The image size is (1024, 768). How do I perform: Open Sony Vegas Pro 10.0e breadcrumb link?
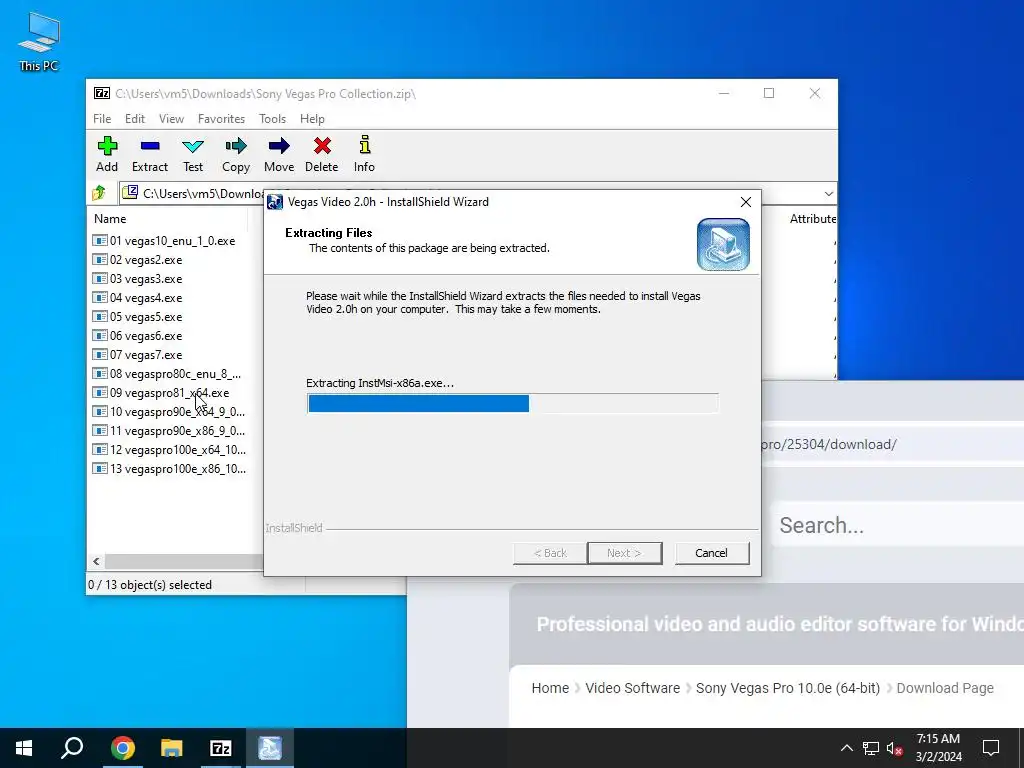tap(788, 688)
